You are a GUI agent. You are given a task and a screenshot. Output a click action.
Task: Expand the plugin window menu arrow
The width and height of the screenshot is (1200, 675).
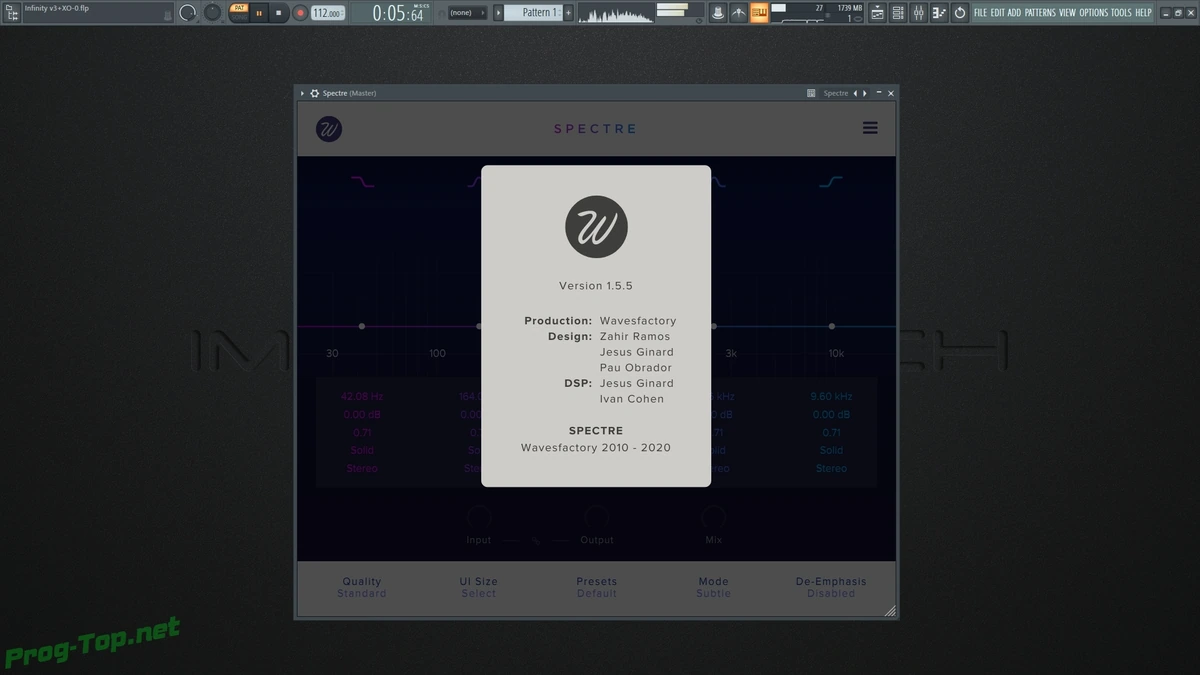point(303,93)
